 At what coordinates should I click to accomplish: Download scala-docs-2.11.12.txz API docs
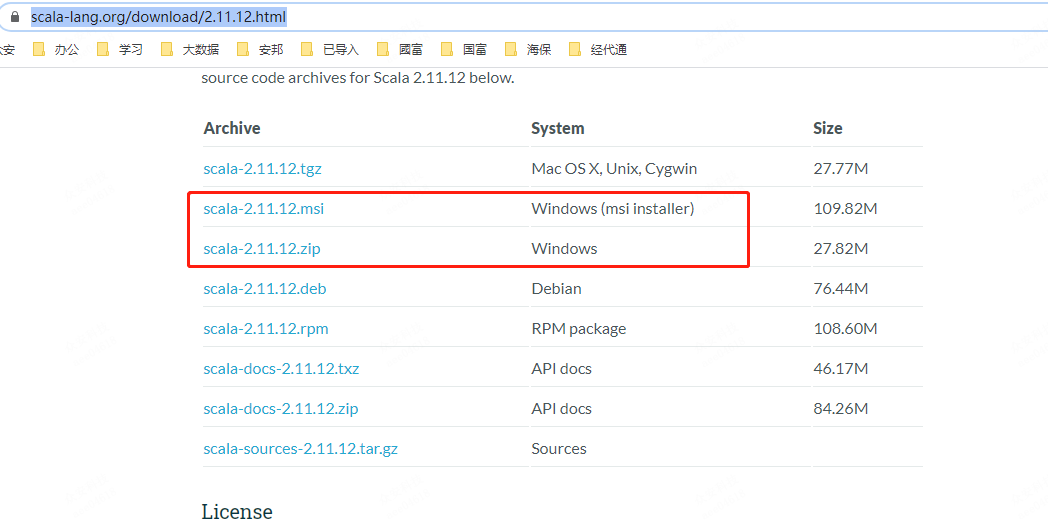(x=281, y=368)
